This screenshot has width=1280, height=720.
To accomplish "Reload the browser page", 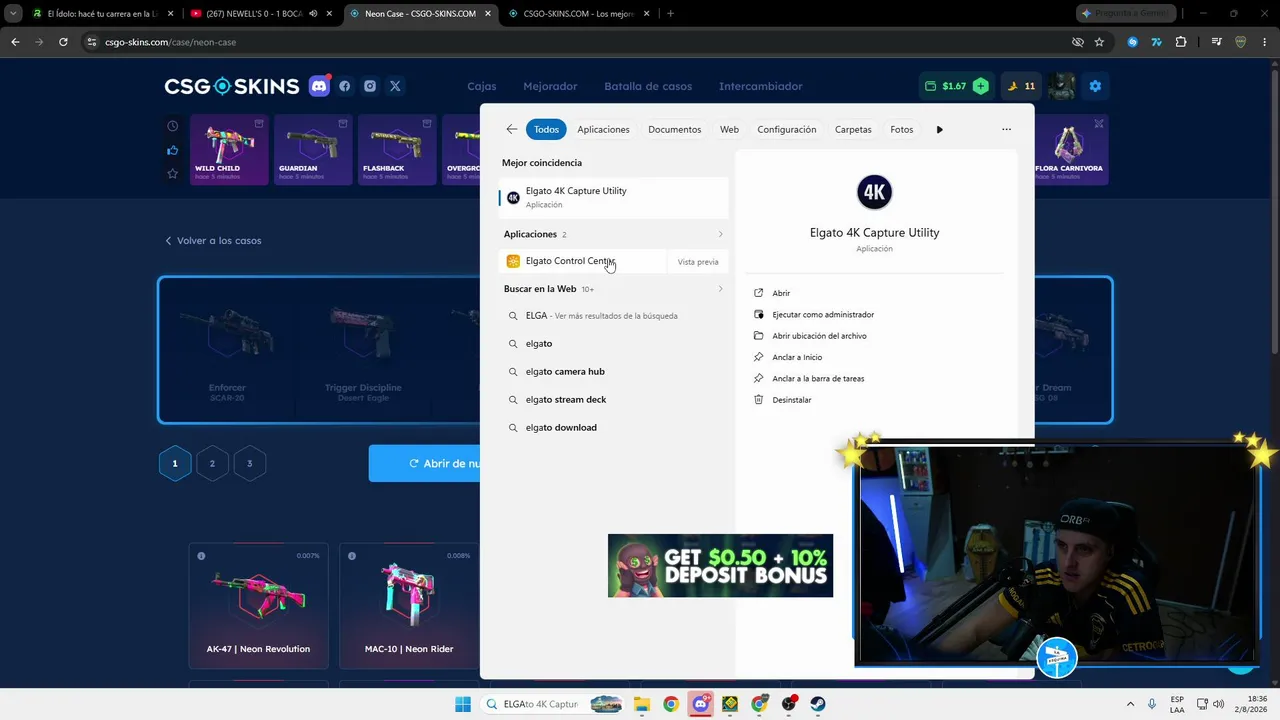I will [x=63, y=42].
